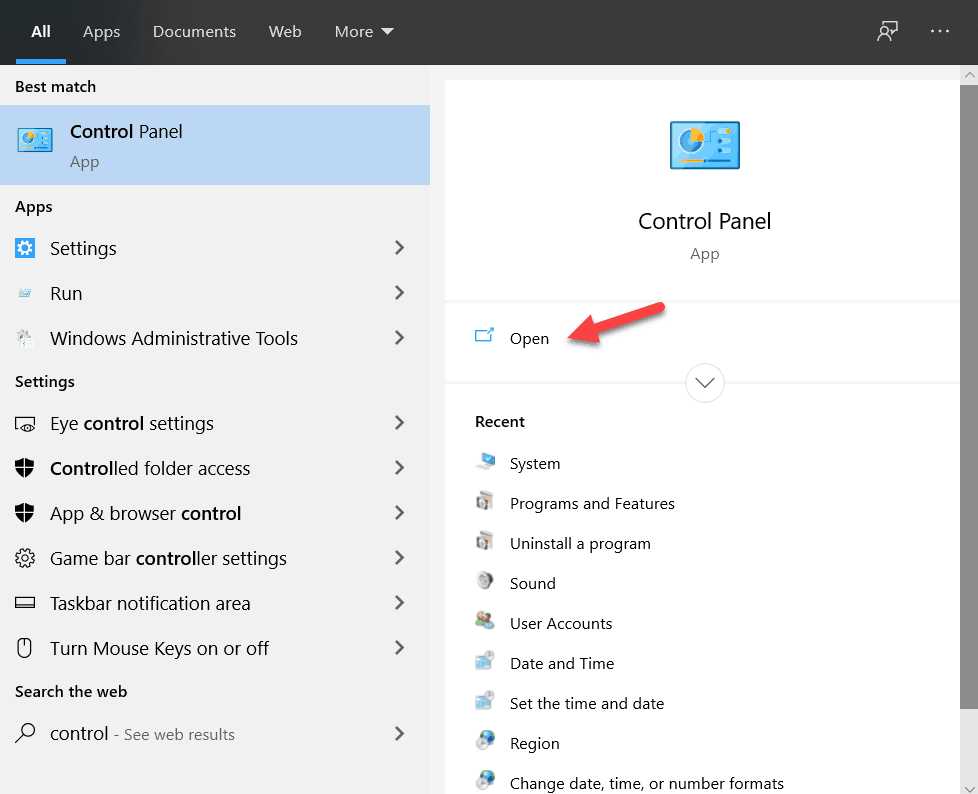Click the shield icon beside App & browser control
This screenshot has height=794, width=978.
[25, 513]
